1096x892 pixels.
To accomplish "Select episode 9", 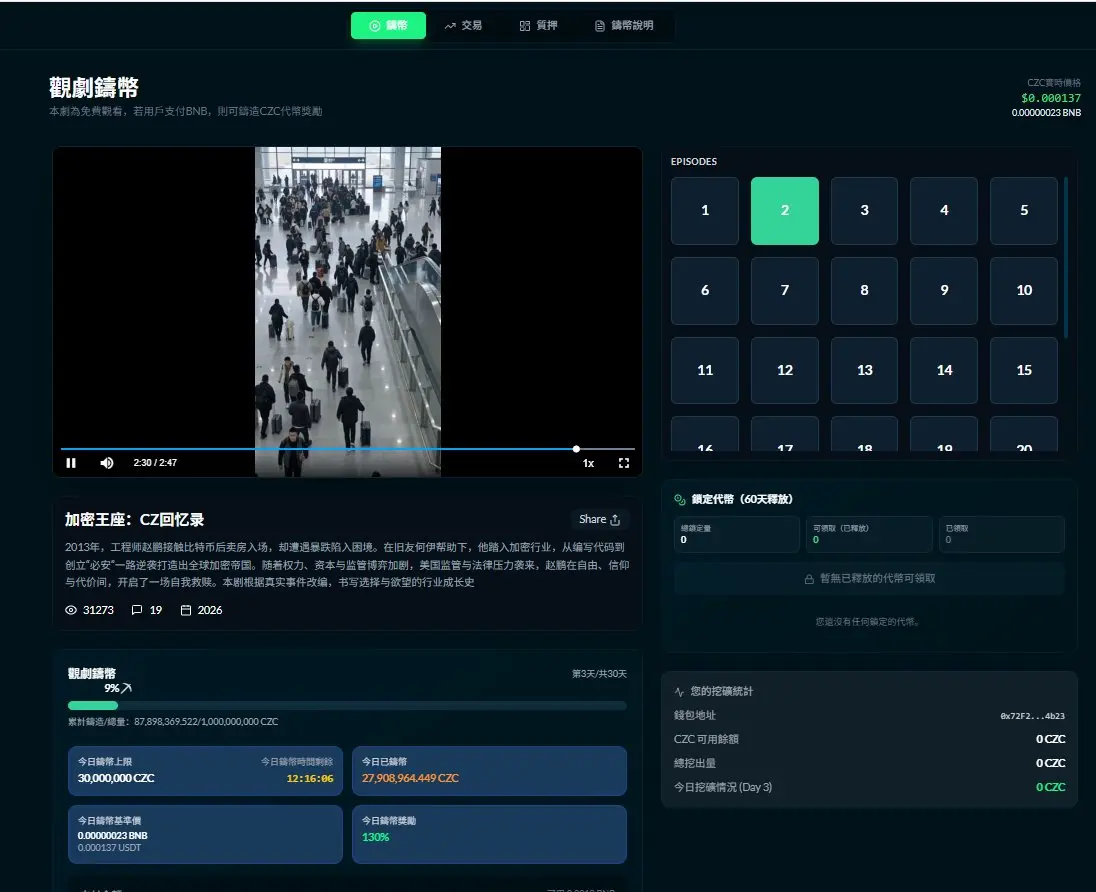I will click(944, 290).
